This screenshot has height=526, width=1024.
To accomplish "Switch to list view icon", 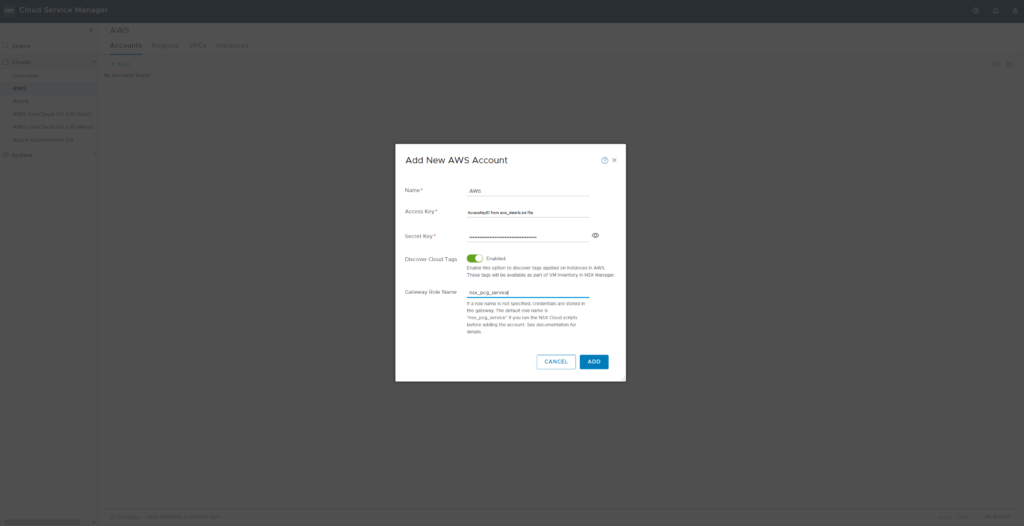I will [x=1008, y=64].
